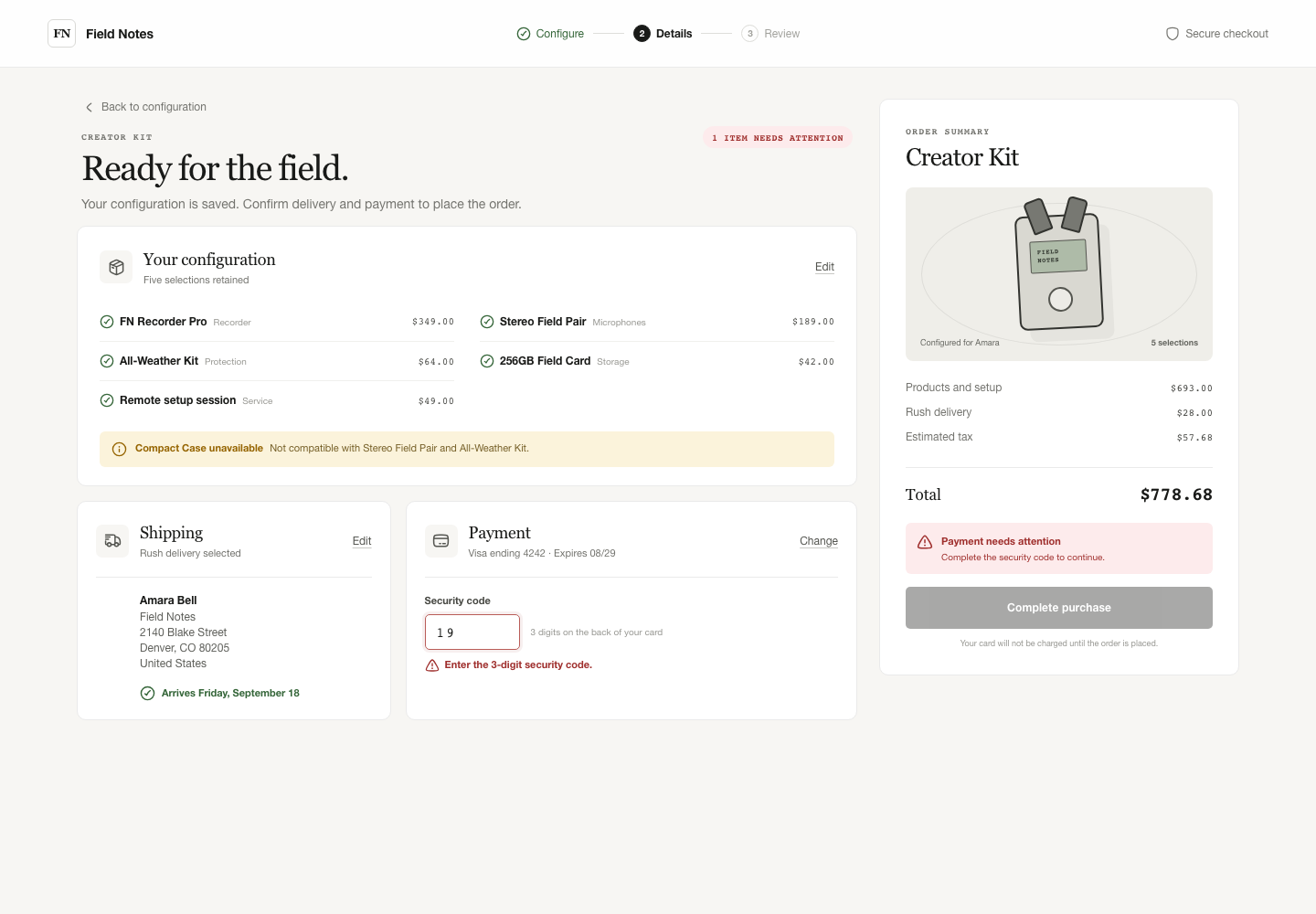The height and width of the screenshot is (914, 1316).
Task: Change the payment method
Action: click(819, 541)
